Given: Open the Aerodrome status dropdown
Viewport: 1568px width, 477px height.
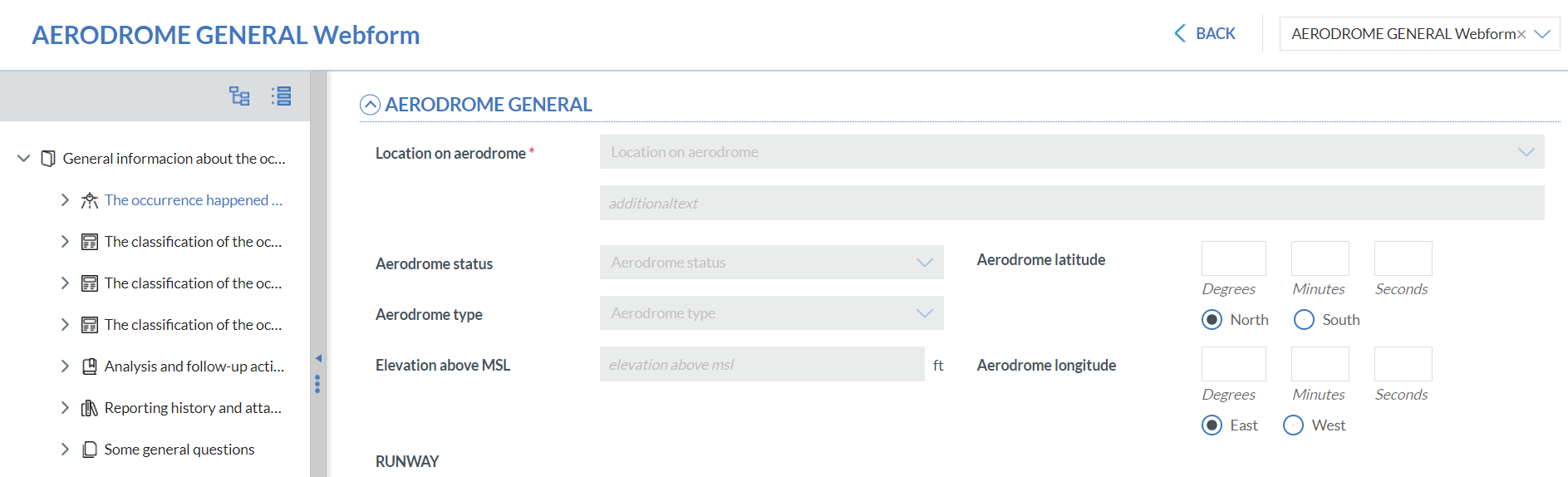Looking at the screenshot, I should click(x=771, y=263).
